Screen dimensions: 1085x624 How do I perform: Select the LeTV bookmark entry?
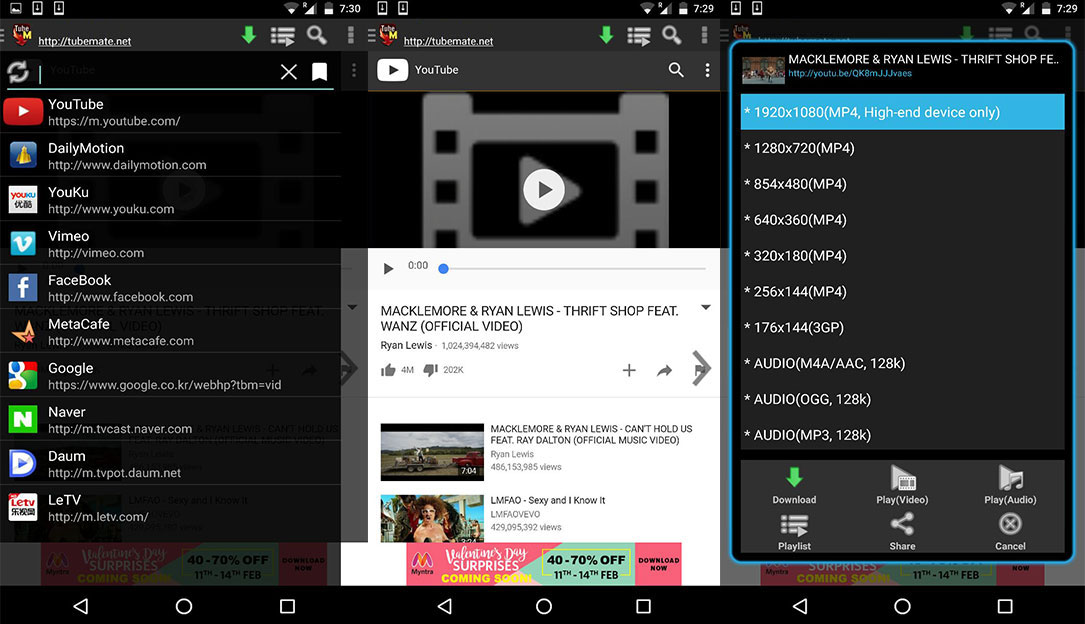pos(170,508)
